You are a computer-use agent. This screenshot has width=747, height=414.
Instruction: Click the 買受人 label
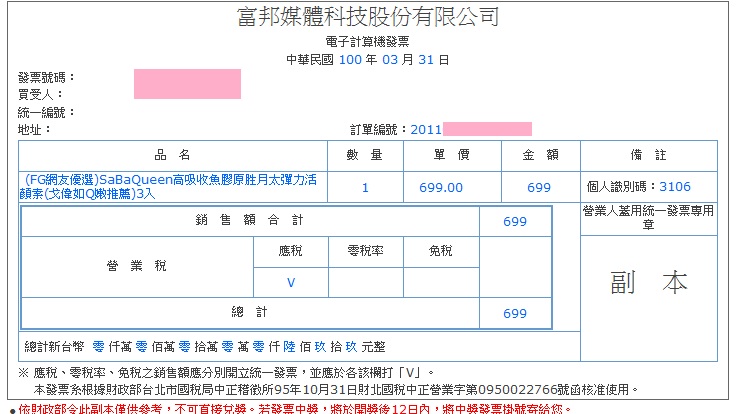[x=40, y=94]
